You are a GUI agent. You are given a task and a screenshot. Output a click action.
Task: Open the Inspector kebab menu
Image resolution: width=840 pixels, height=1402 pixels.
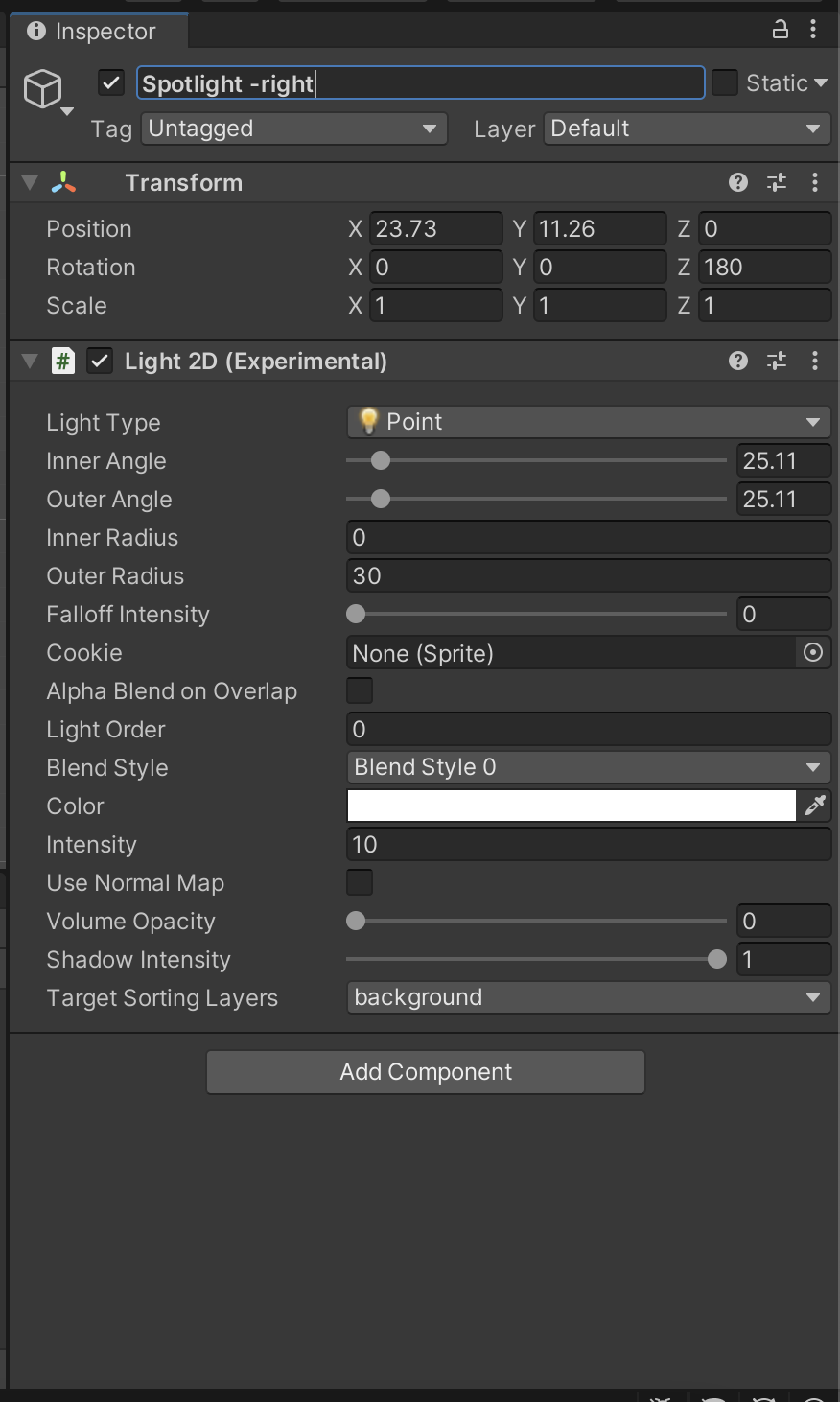click(814, 30)
